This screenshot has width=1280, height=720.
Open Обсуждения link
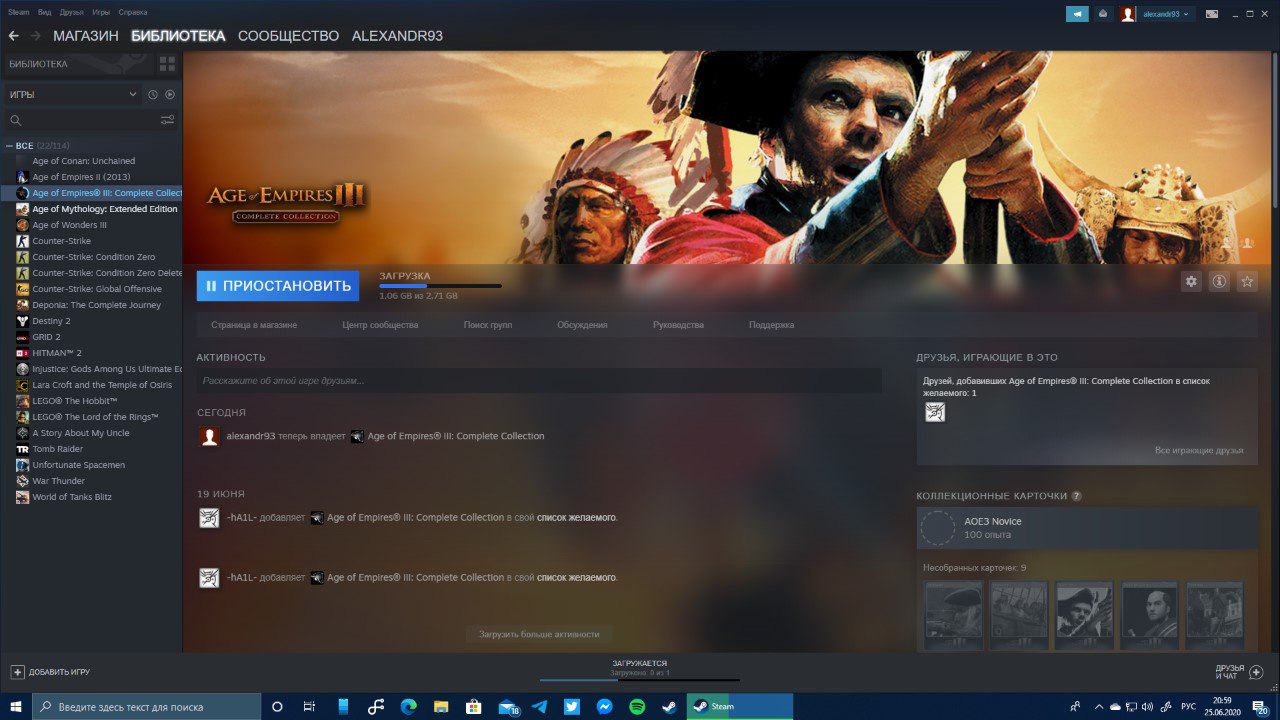click(x=582, y=325)
